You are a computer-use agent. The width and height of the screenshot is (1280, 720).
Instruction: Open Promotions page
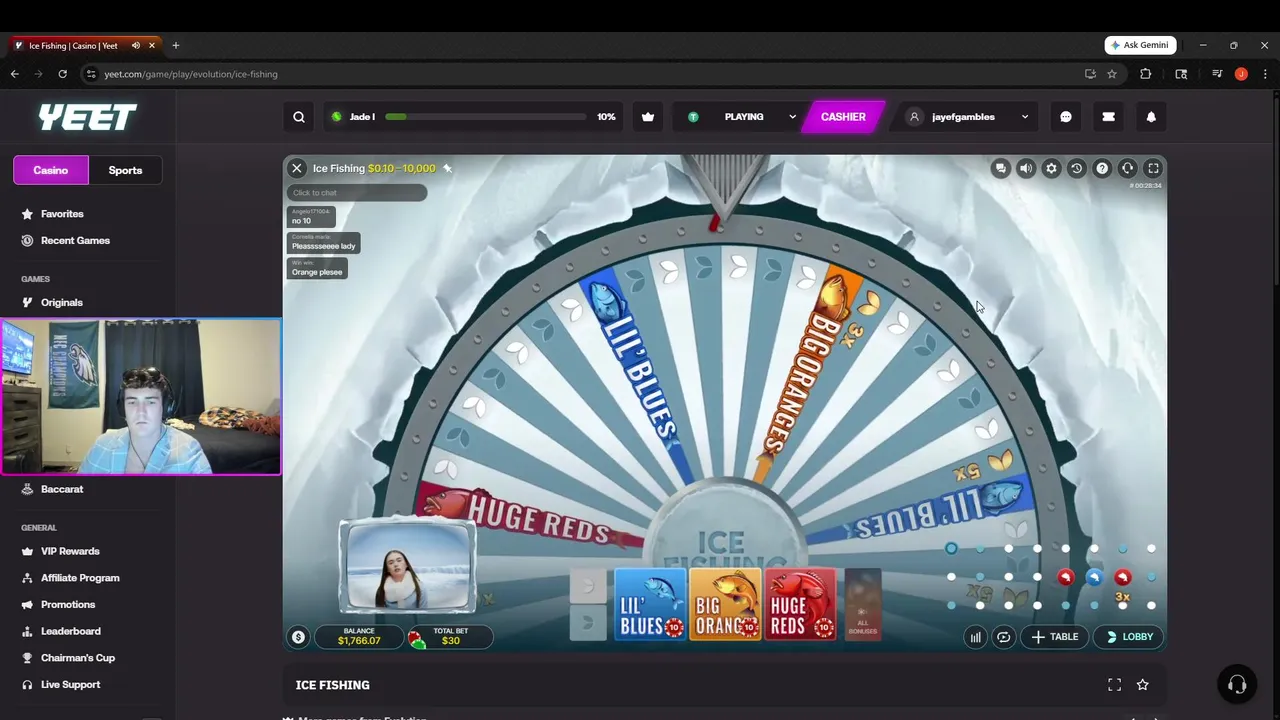[68, 605]
